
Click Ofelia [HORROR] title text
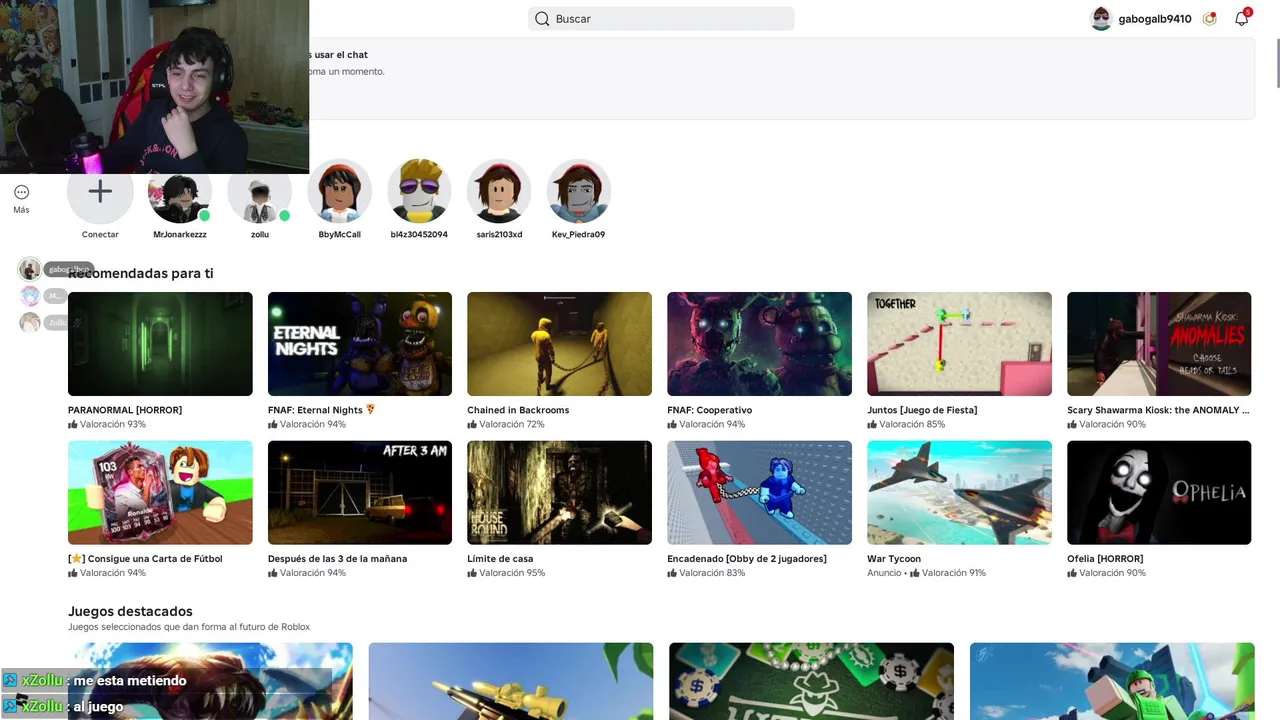(1105, 559)
